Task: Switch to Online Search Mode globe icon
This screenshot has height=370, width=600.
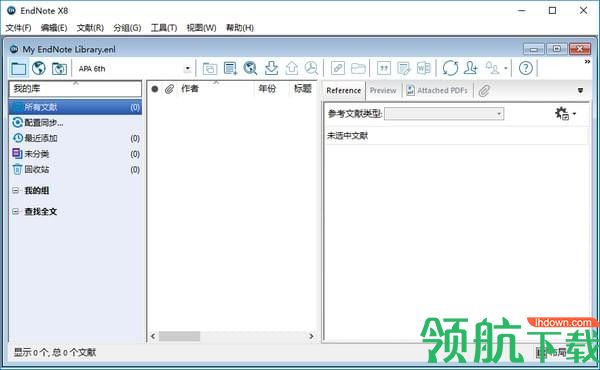Action: click(39, 68)
